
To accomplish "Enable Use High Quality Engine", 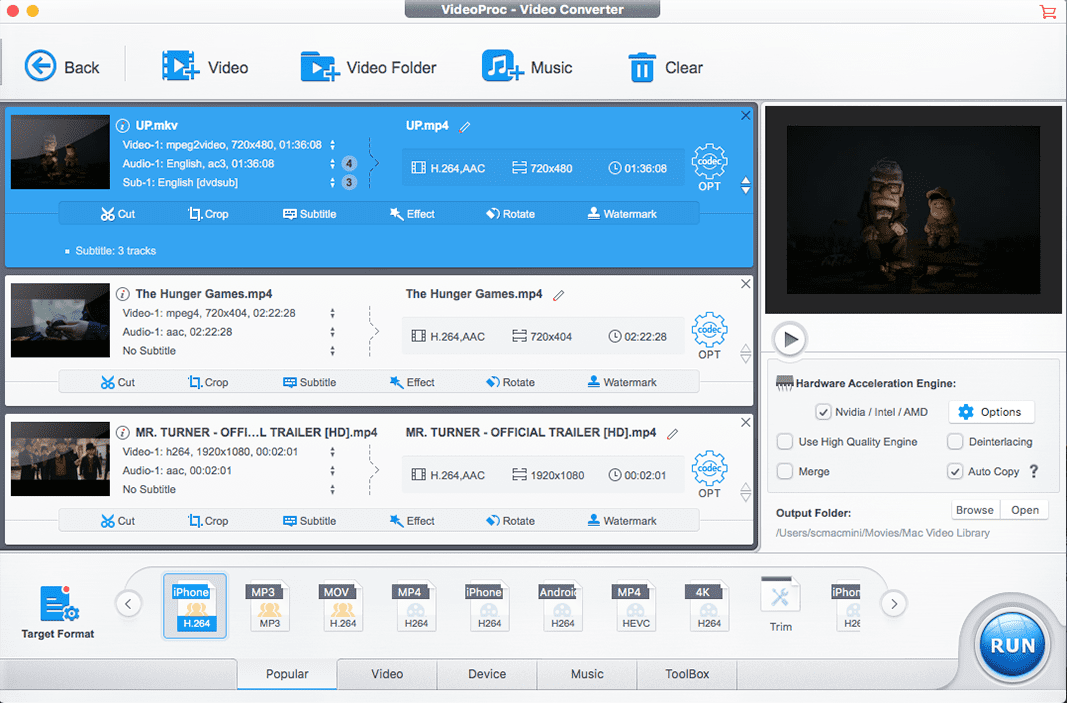I will [x=786, y=442].
